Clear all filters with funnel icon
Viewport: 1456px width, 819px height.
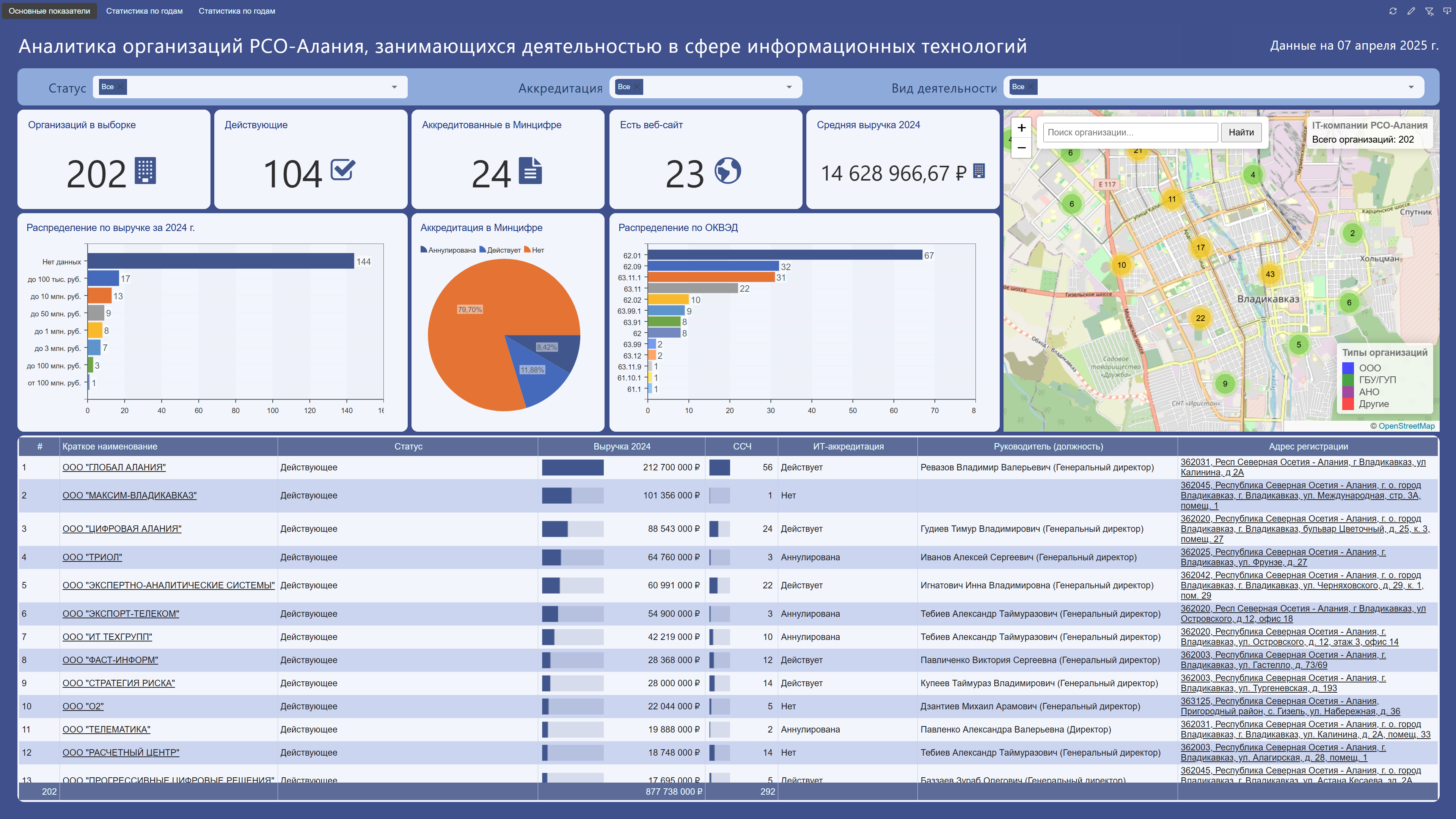[1429, 11]
